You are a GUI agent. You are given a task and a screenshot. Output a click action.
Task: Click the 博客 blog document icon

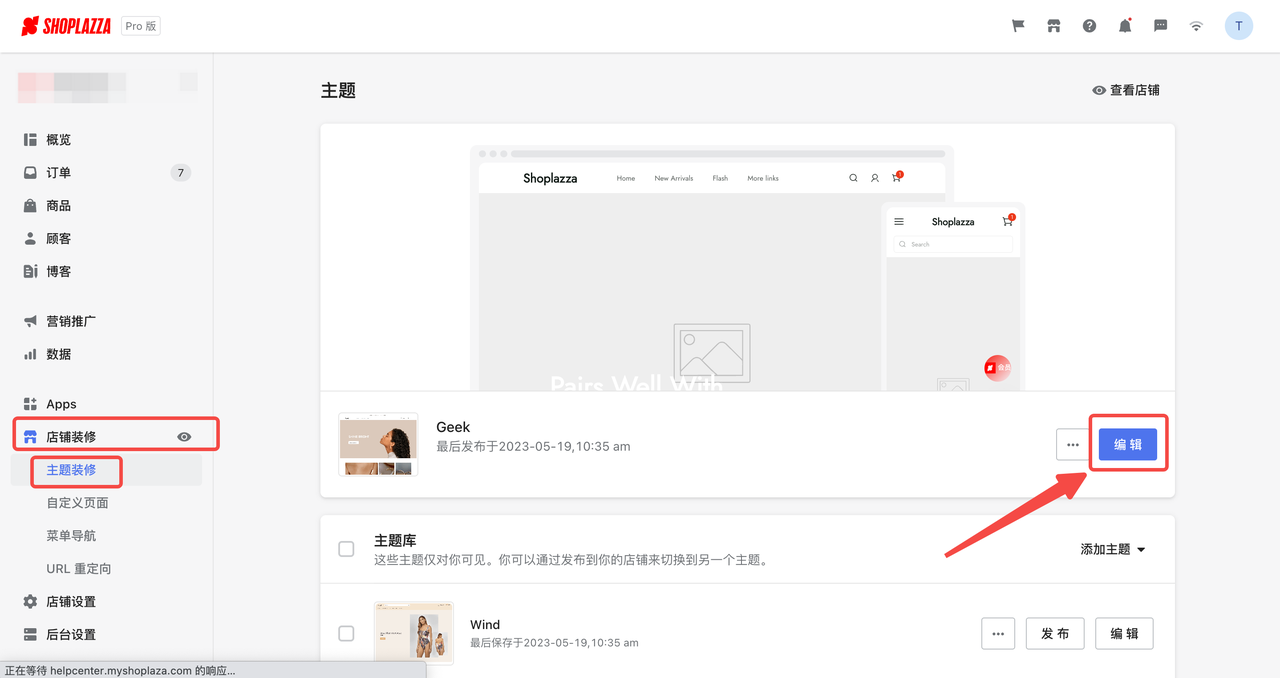point(30,272)
